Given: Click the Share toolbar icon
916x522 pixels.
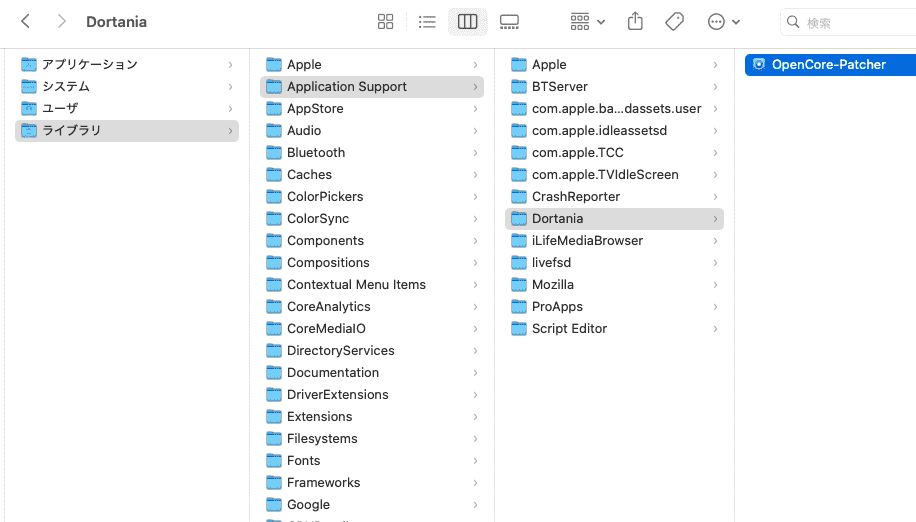Looking at the screenshot, I should (635, 22).
